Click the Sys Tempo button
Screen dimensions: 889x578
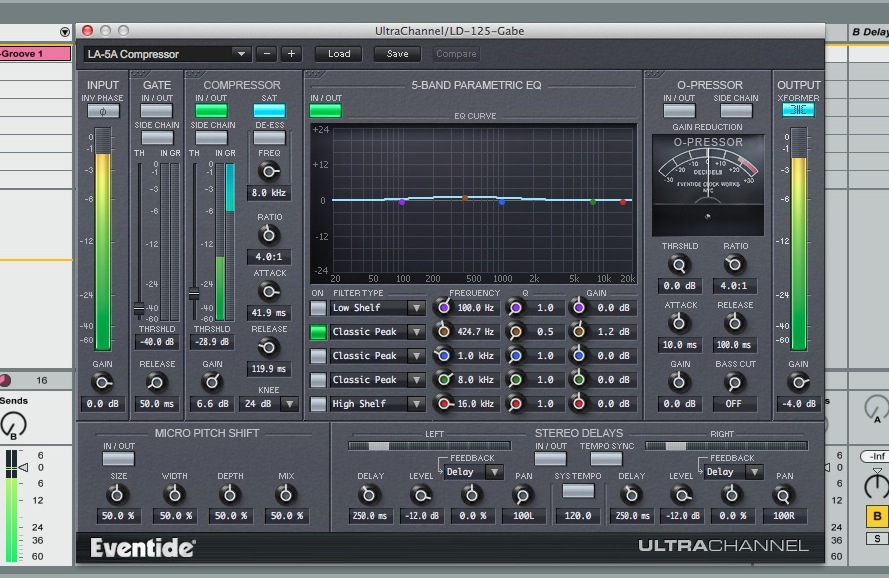pos(578,491)
